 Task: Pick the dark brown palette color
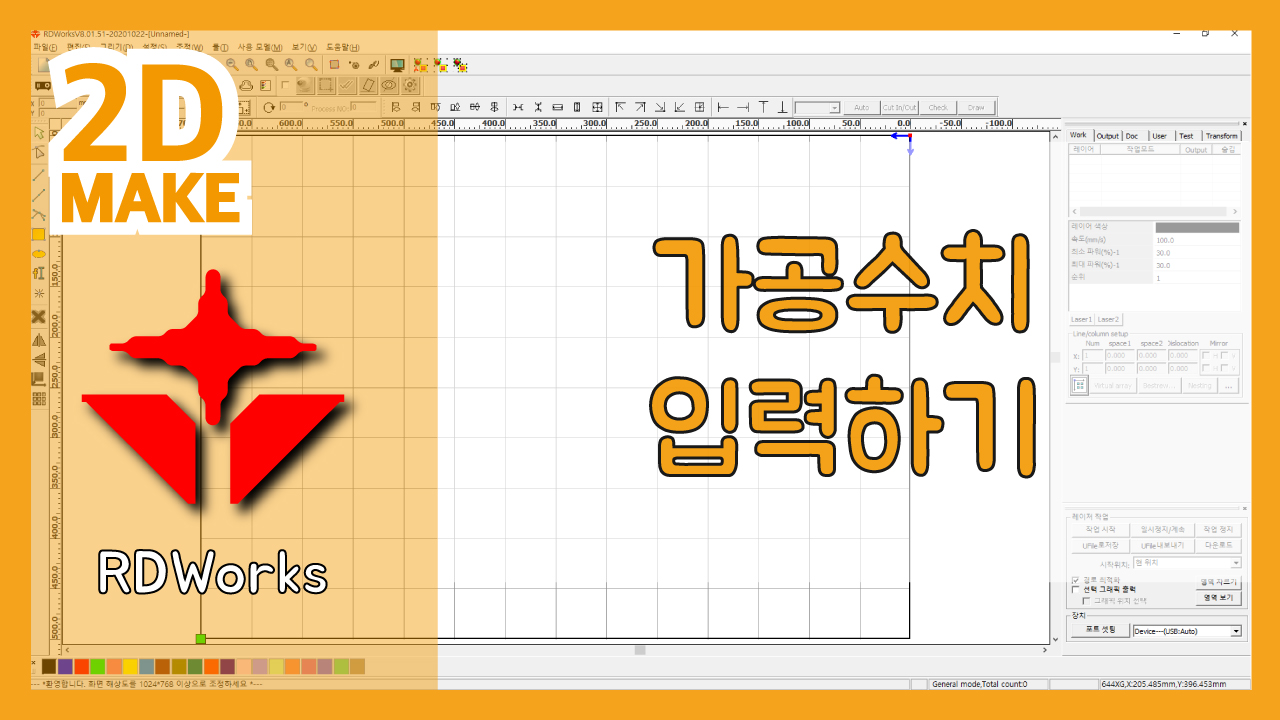point(49,666)
